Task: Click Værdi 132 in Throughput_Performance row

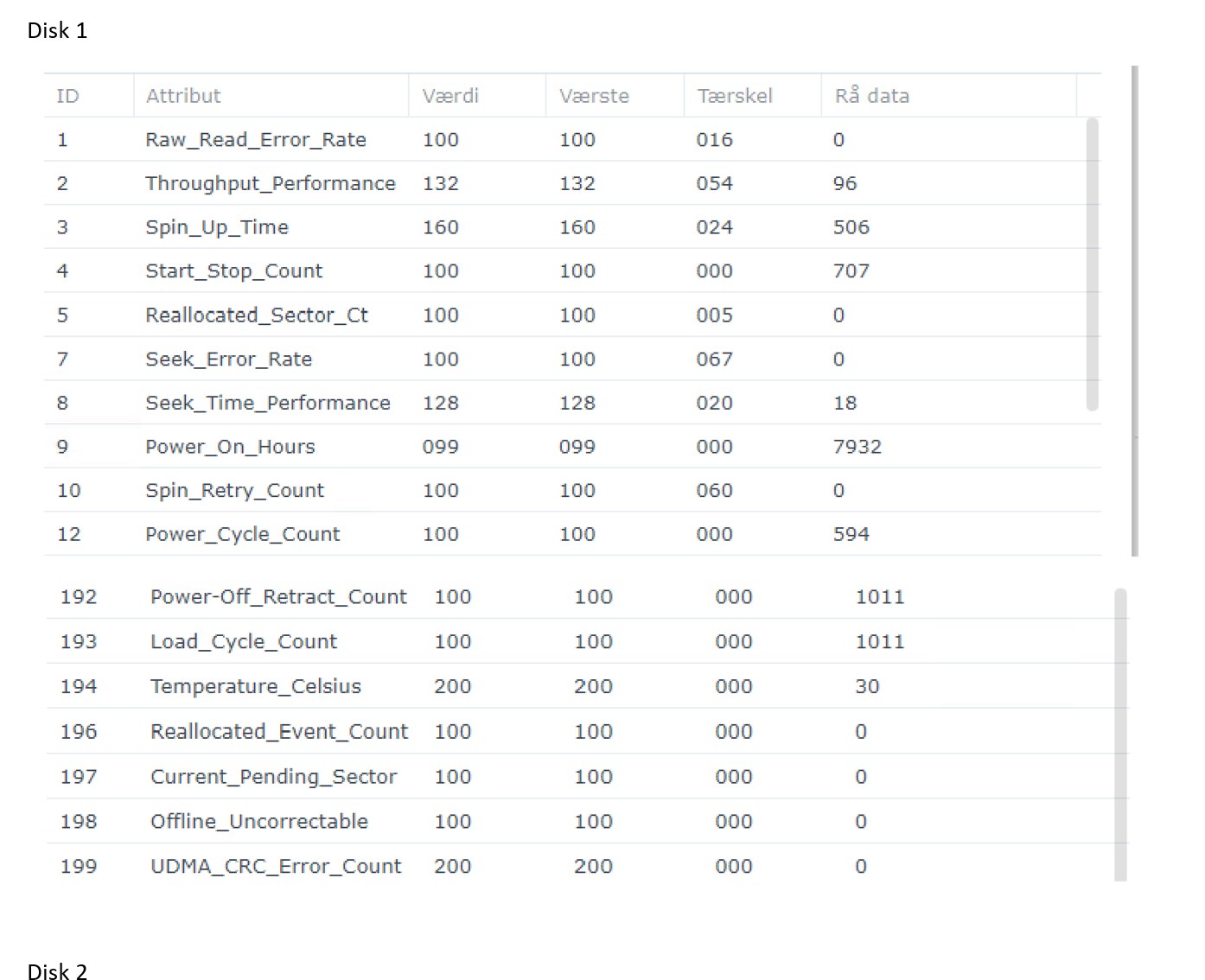Action: 441,183
